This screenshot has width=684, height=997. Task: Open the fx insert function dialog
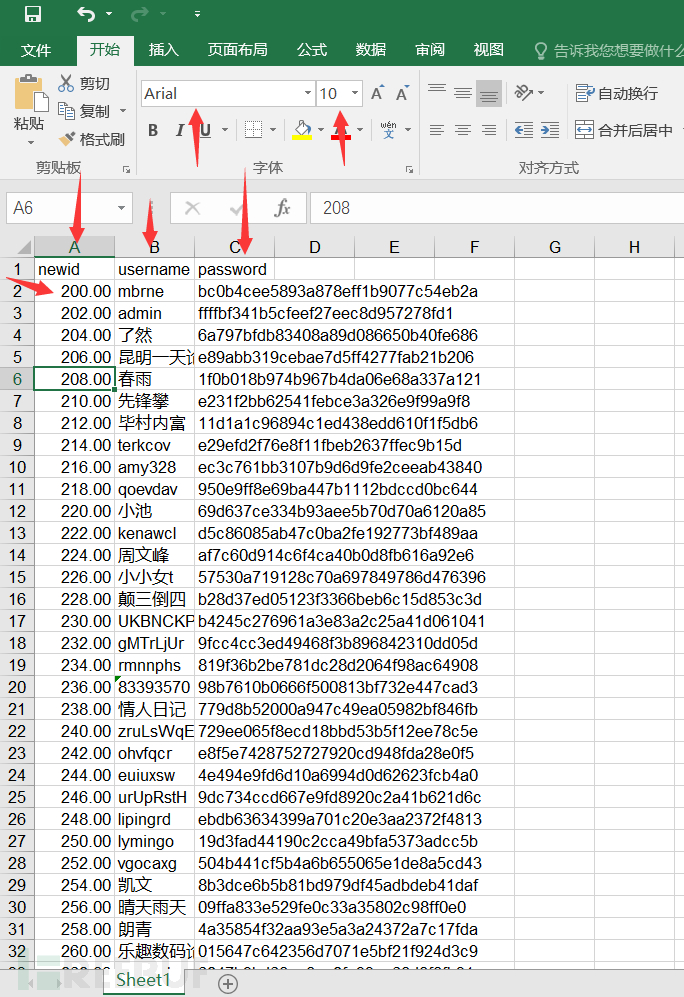pos(282,208)
